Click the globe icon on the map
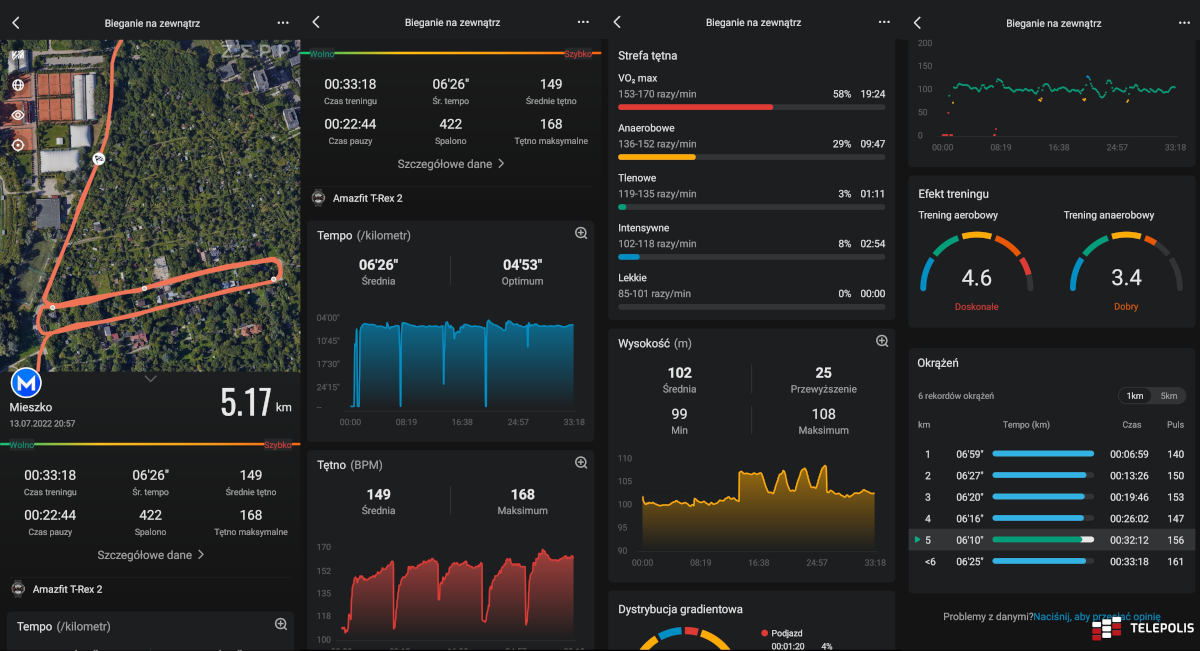This screenshot has height=651, width=1200. (18, 85)
